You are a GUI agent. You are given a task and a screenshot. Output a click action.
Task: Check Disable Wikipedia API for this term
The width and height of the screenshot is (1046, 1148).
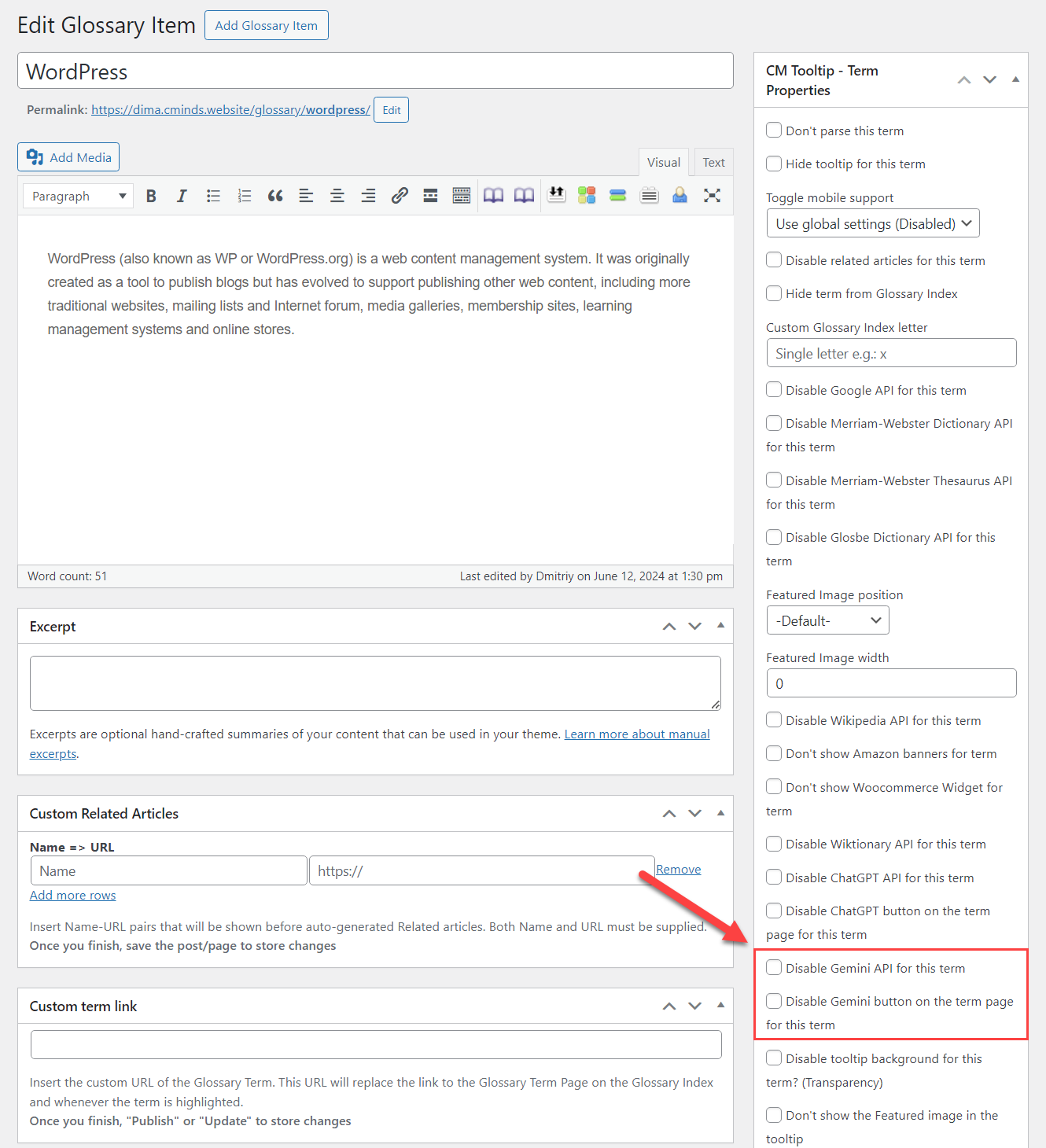click(774, 719)
